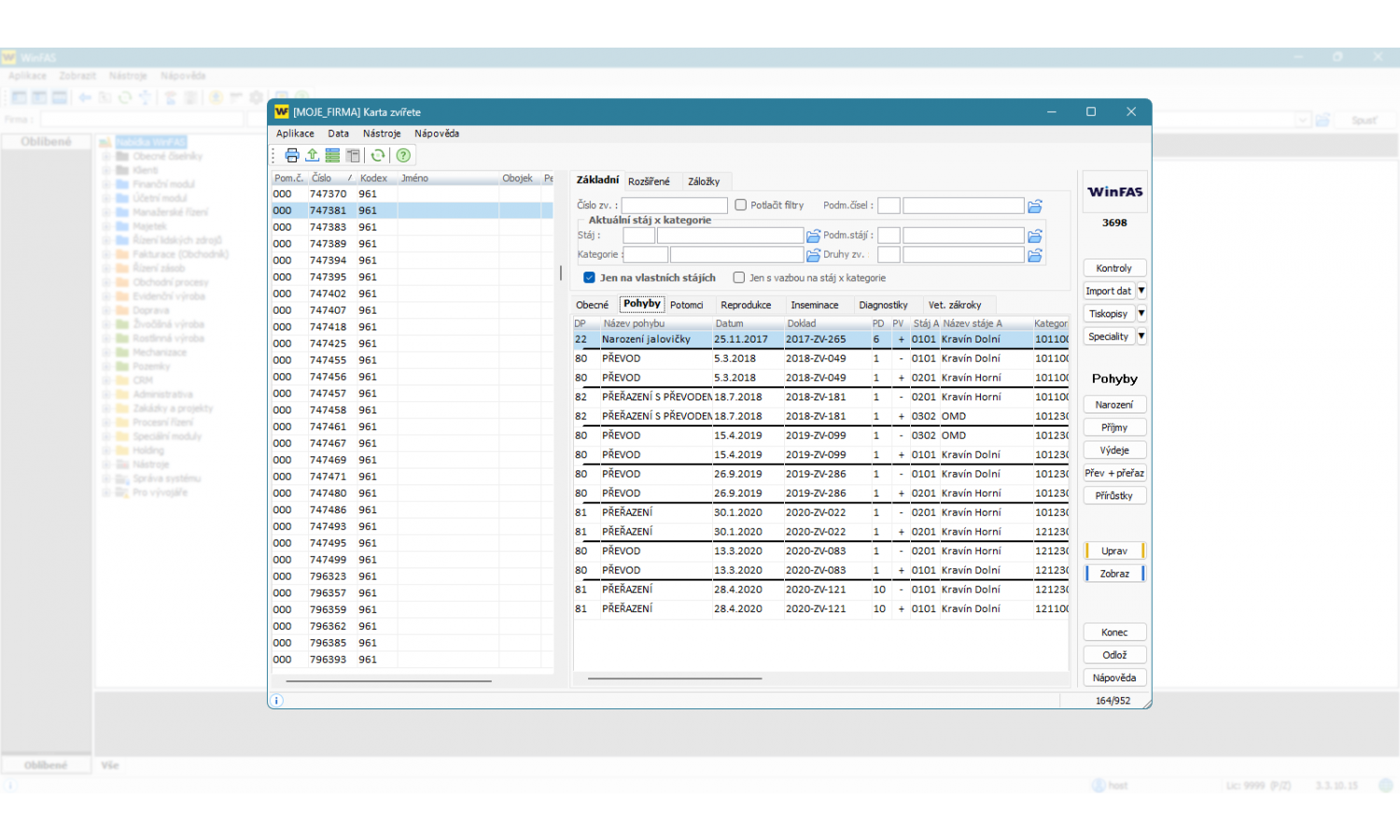1400x840 pixels.
Task: Click the green refresh icon
Action: pyautogui.click(x=378, y=156)
